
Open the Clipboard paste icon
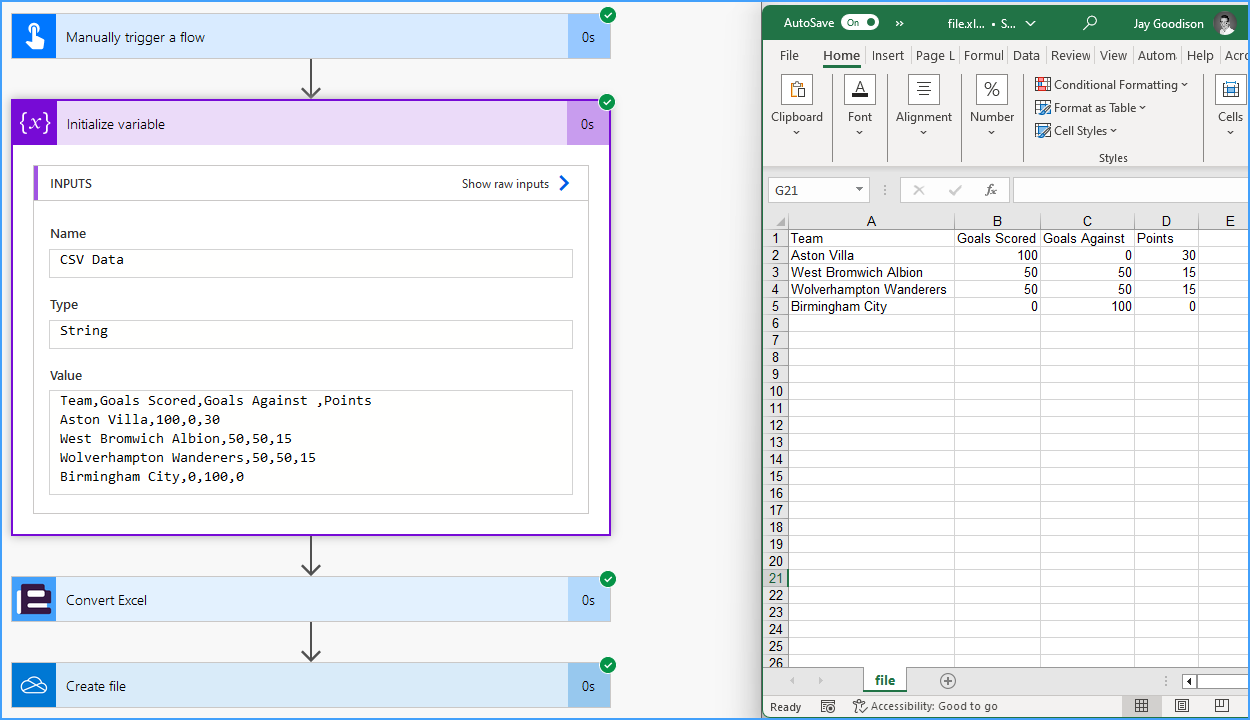pos(797,90)
